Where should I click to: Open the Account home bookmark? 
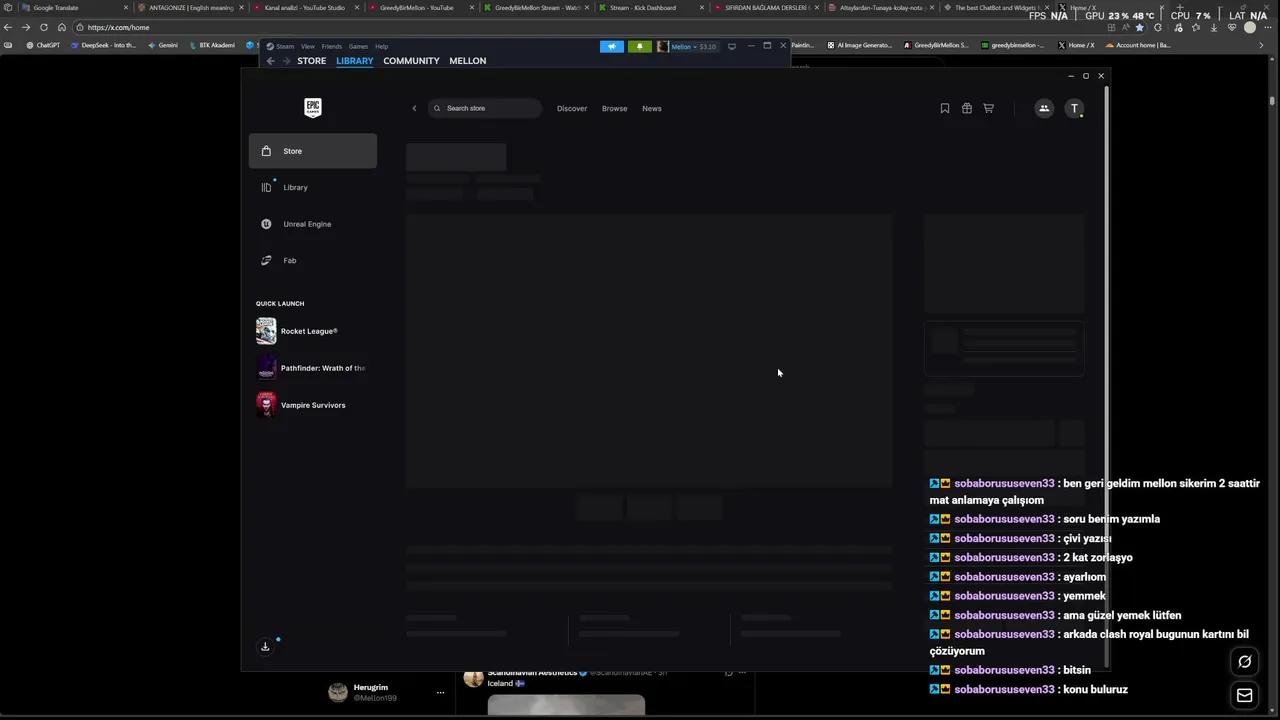point(1138,45)
